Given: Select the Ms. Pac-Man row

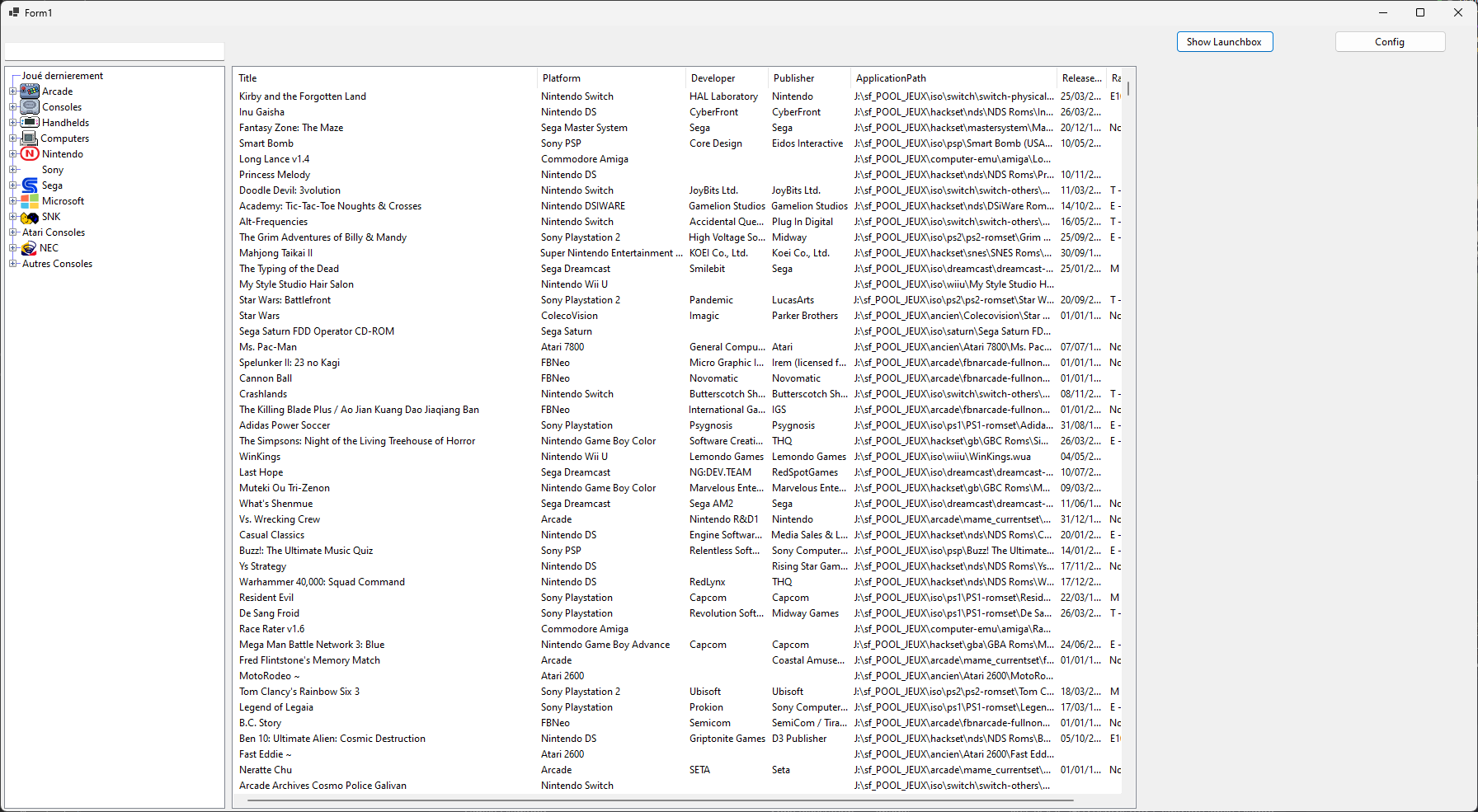Looking at the screenshot, I should 678,347.
